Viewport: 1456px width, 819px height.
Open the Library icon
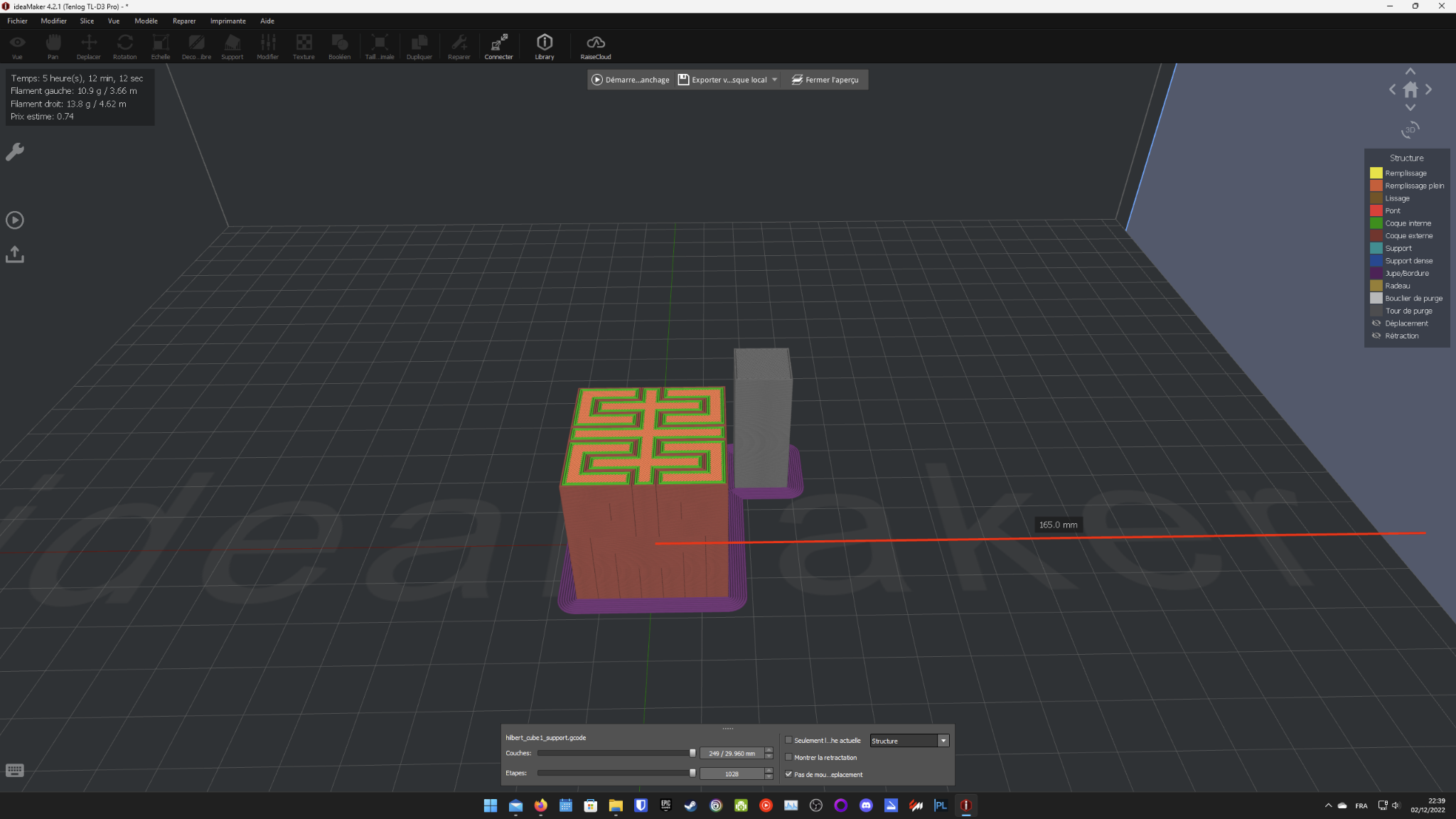pyautogui.click(x=545, y=47)
